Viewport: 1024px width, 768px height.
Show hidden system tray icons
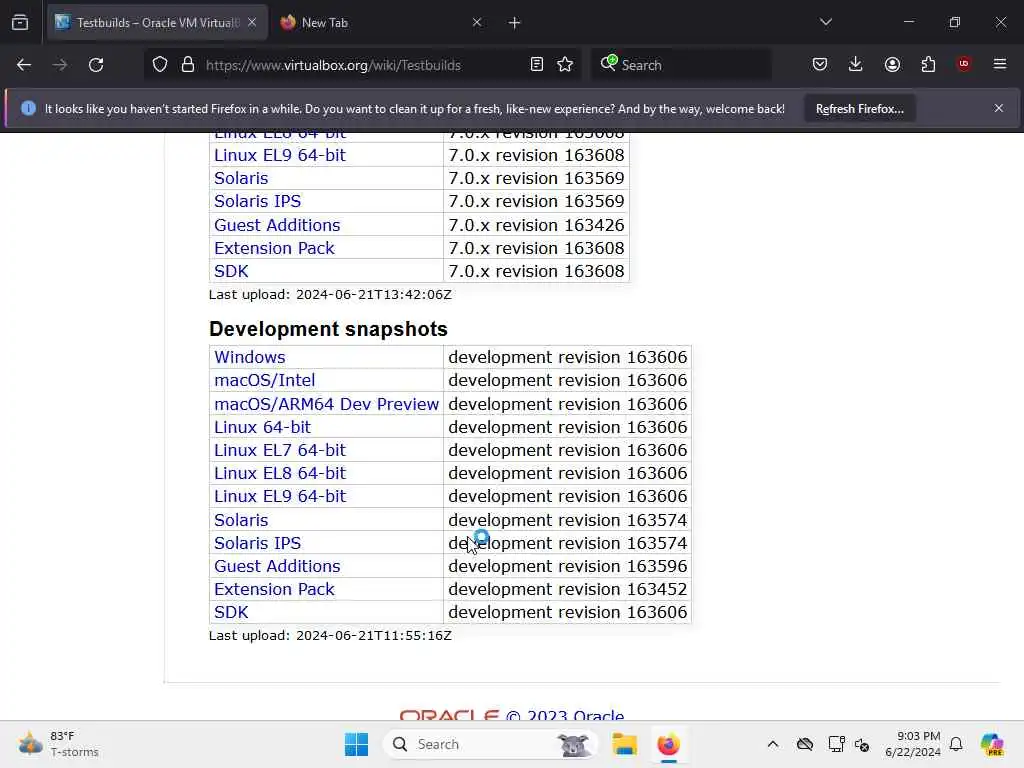coord(773,744)
